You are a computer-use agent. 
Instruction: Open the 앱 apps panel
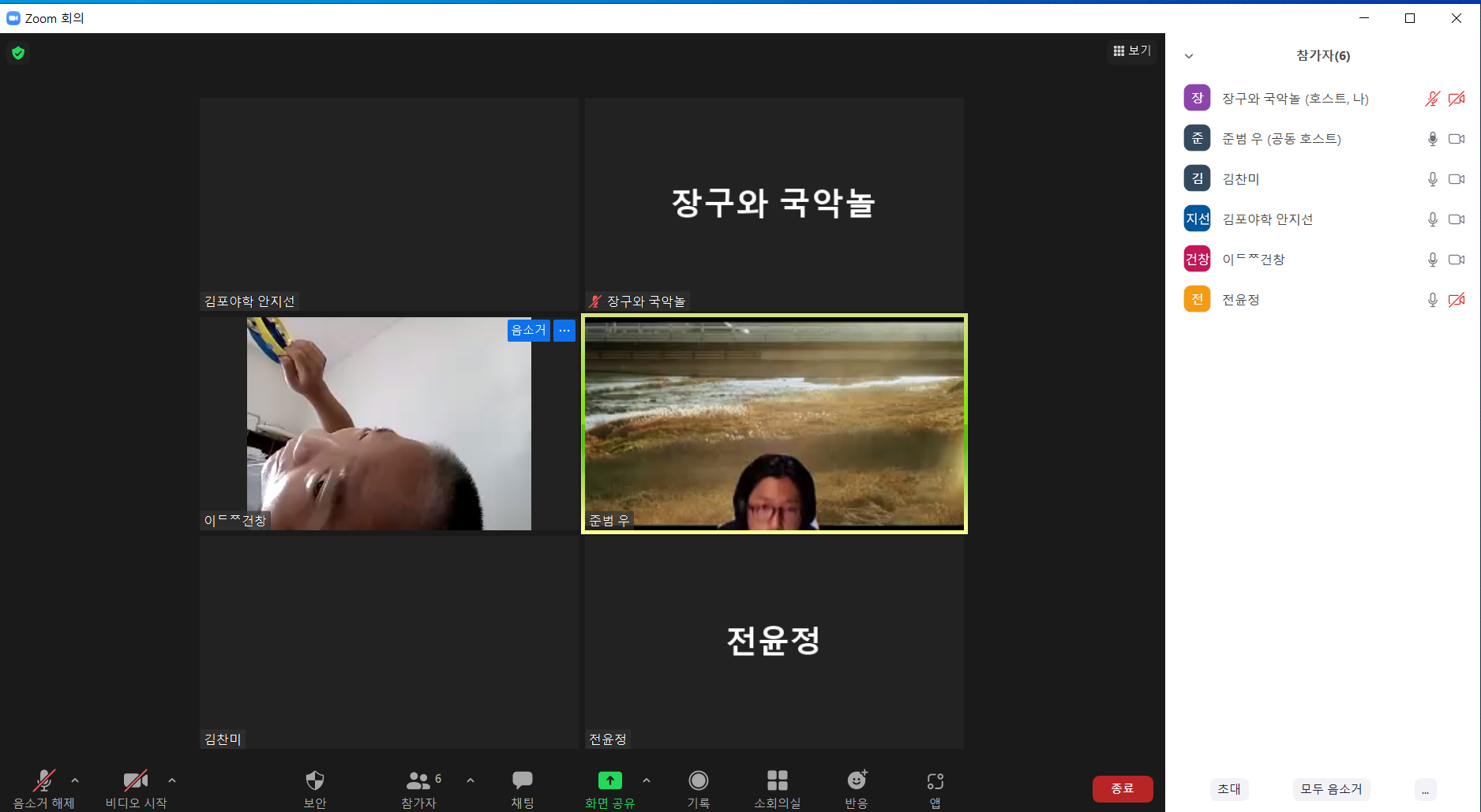coord(935,788)
